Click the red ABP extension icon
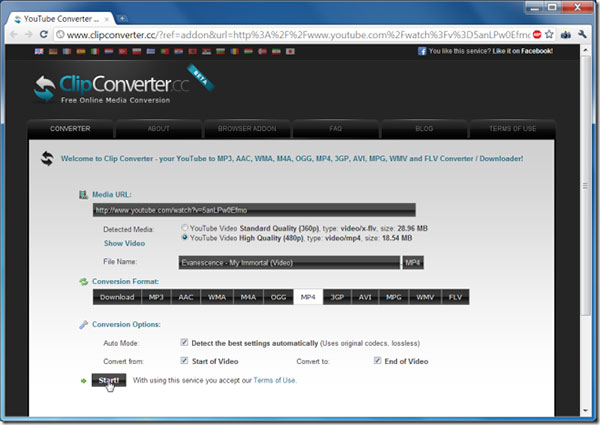The image size is (600, 425). 537,34
